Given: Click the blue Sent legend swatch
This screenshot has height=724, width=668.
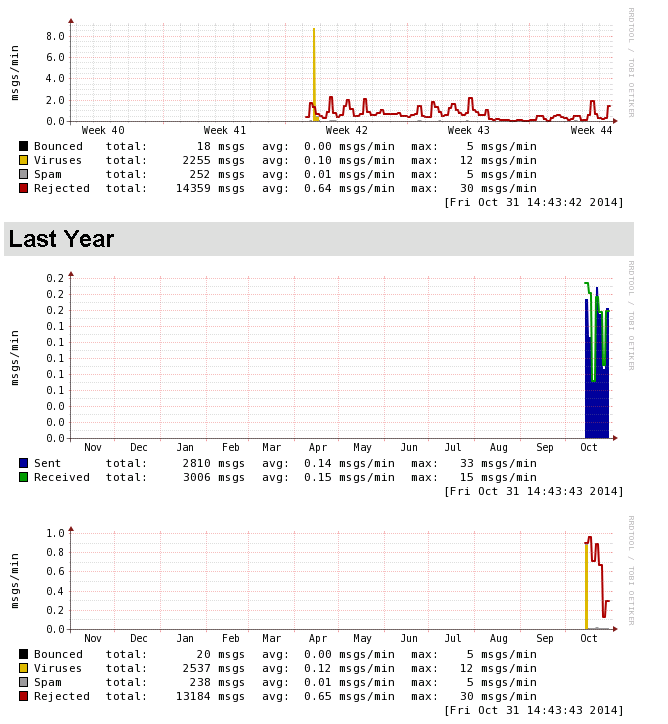Looking at the screenshot, I should tap(24, 463).
